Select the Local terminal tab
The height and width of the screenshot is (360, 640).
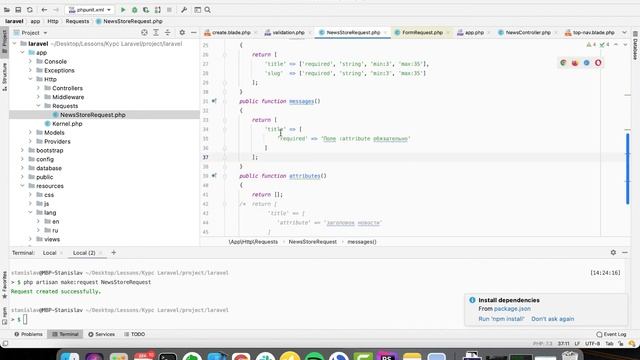(49, 253)
